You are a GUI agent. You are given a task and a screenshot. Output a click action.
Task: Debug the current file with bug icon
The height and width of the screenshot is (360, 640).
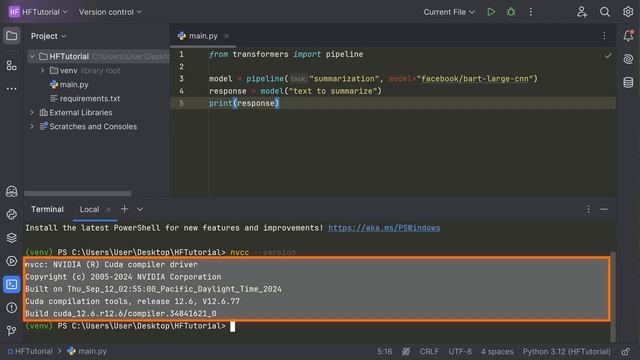tap(511, 12)
